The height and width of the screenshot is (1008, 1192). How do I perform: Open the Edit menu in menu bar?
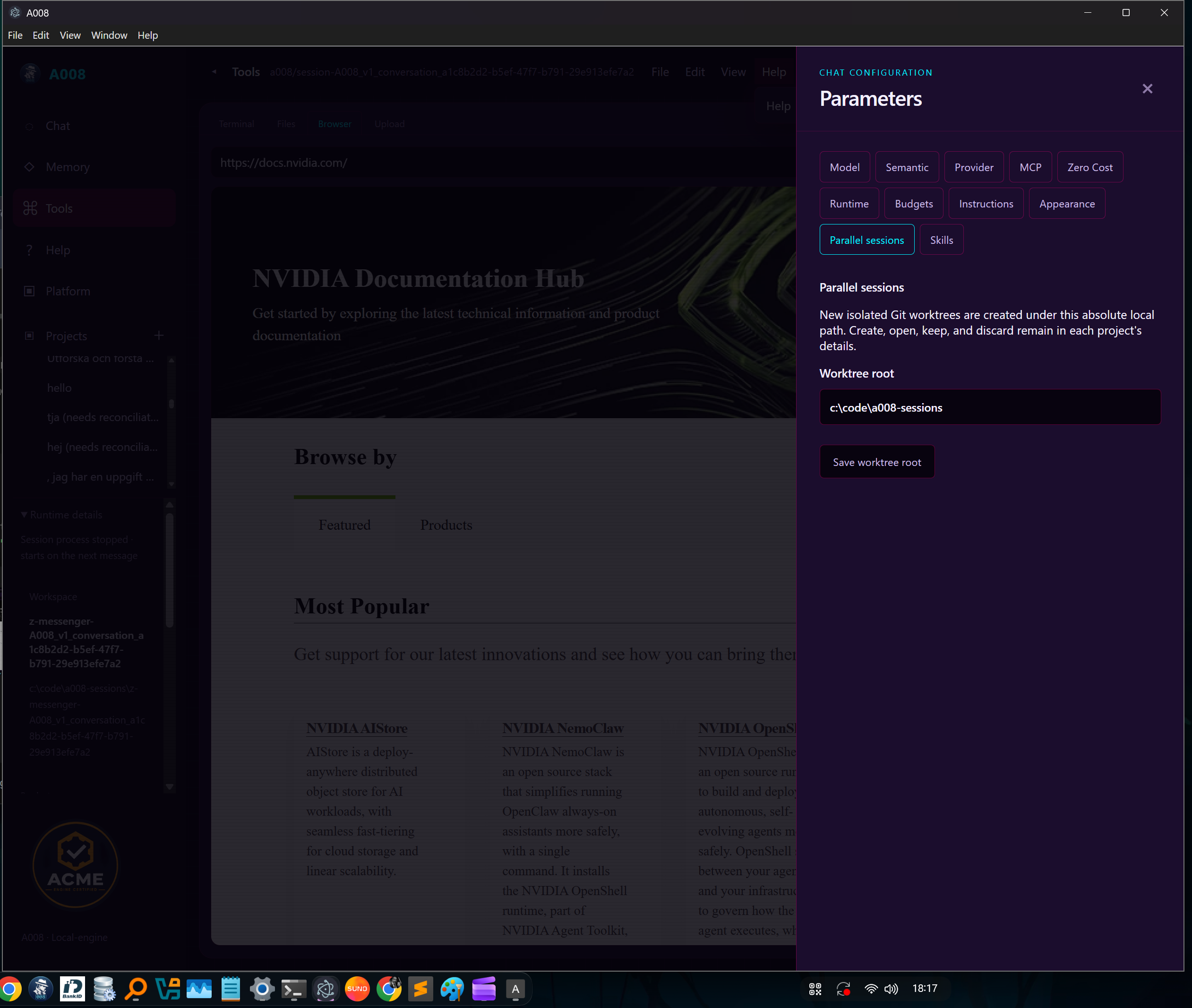41,35
